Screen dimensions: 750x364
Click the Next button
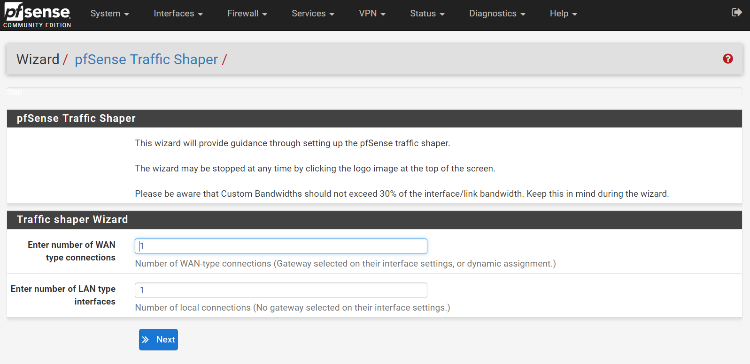tap(158, 340)
